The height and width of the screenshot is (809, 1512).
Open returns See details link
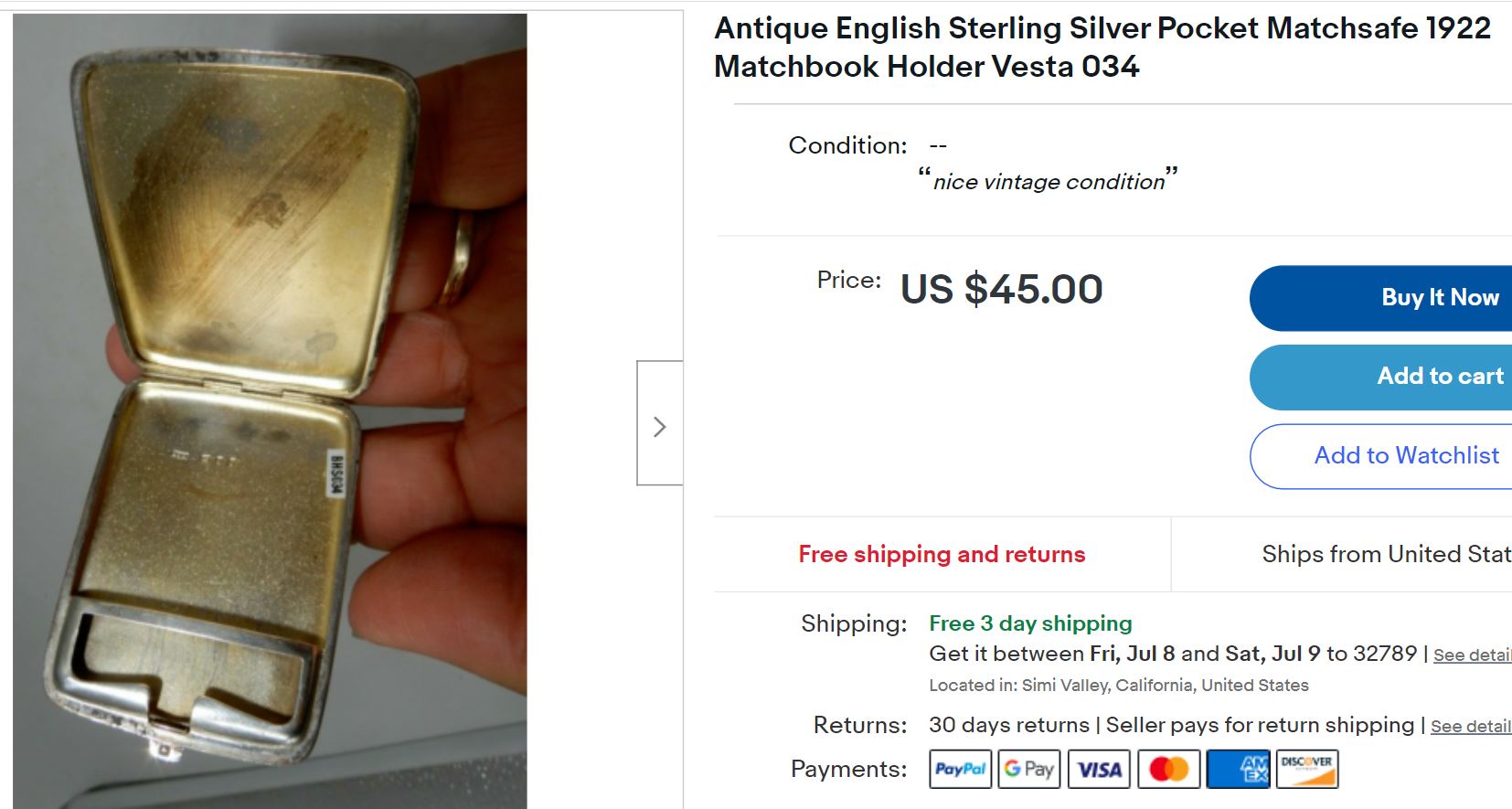1470,727
